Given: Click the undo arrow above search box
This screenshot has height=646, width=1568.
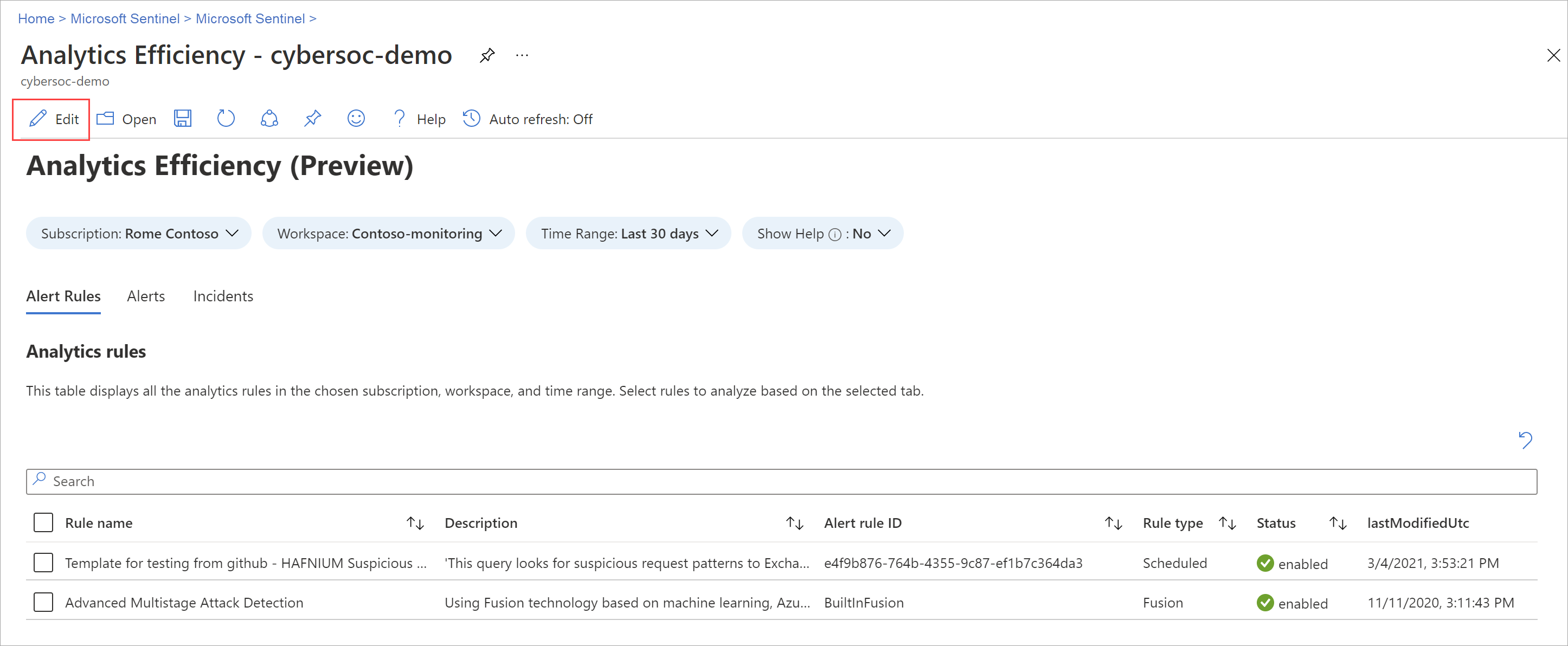Looking at the screenshot, I should [1525, 439].
